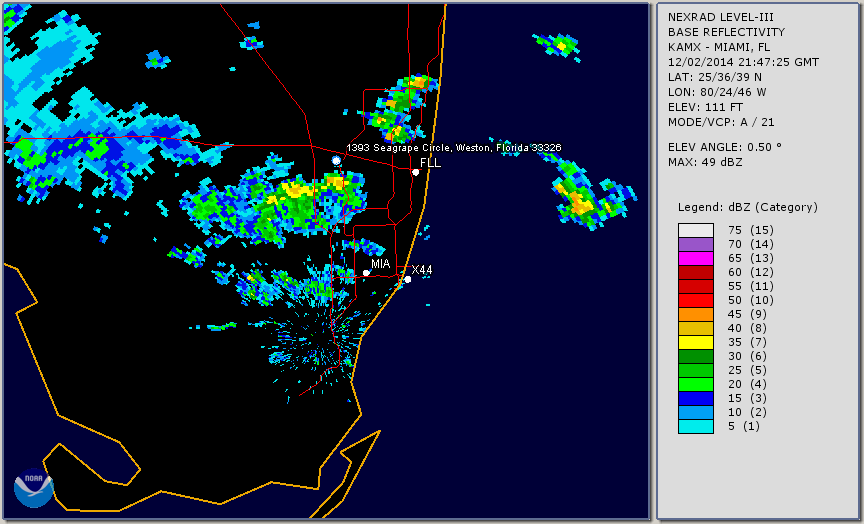This screenshot has height=524, width=864.
Task: Click the '1393 Seagrape Circle, Weston, Florida' address label
Action: tap(453, 148)
